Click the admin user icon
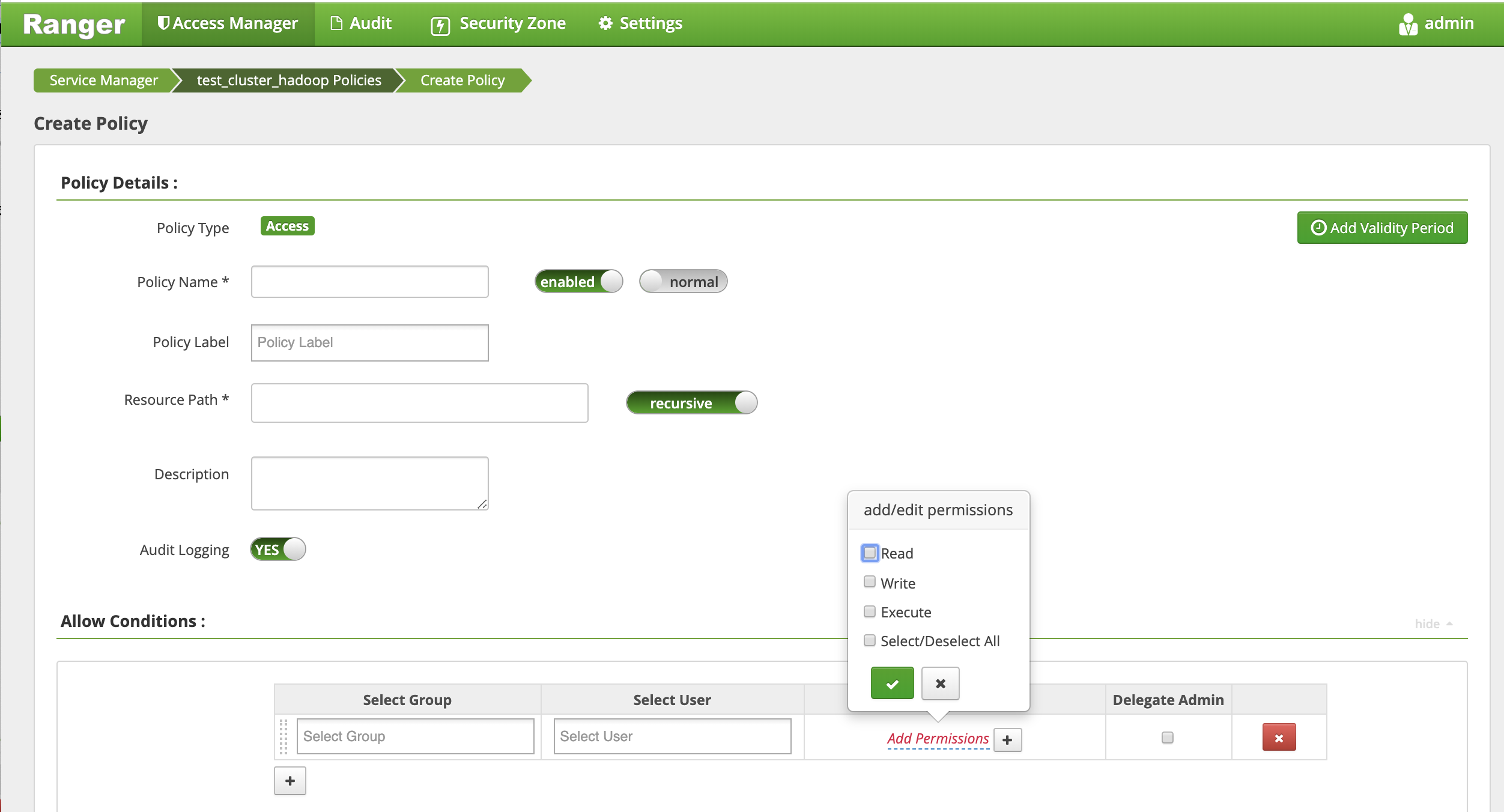This screenshot has width=1504, height=812. pyautogui.click(x=1408, y=24)
